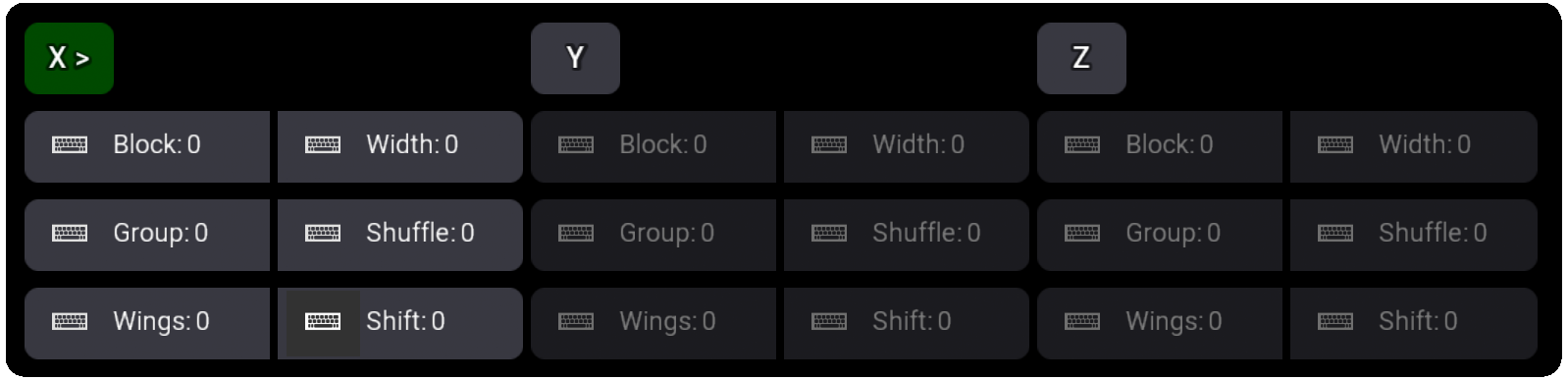Click keyboard icon beside X Shuffle
The image size is (1568, 380).
323,234
